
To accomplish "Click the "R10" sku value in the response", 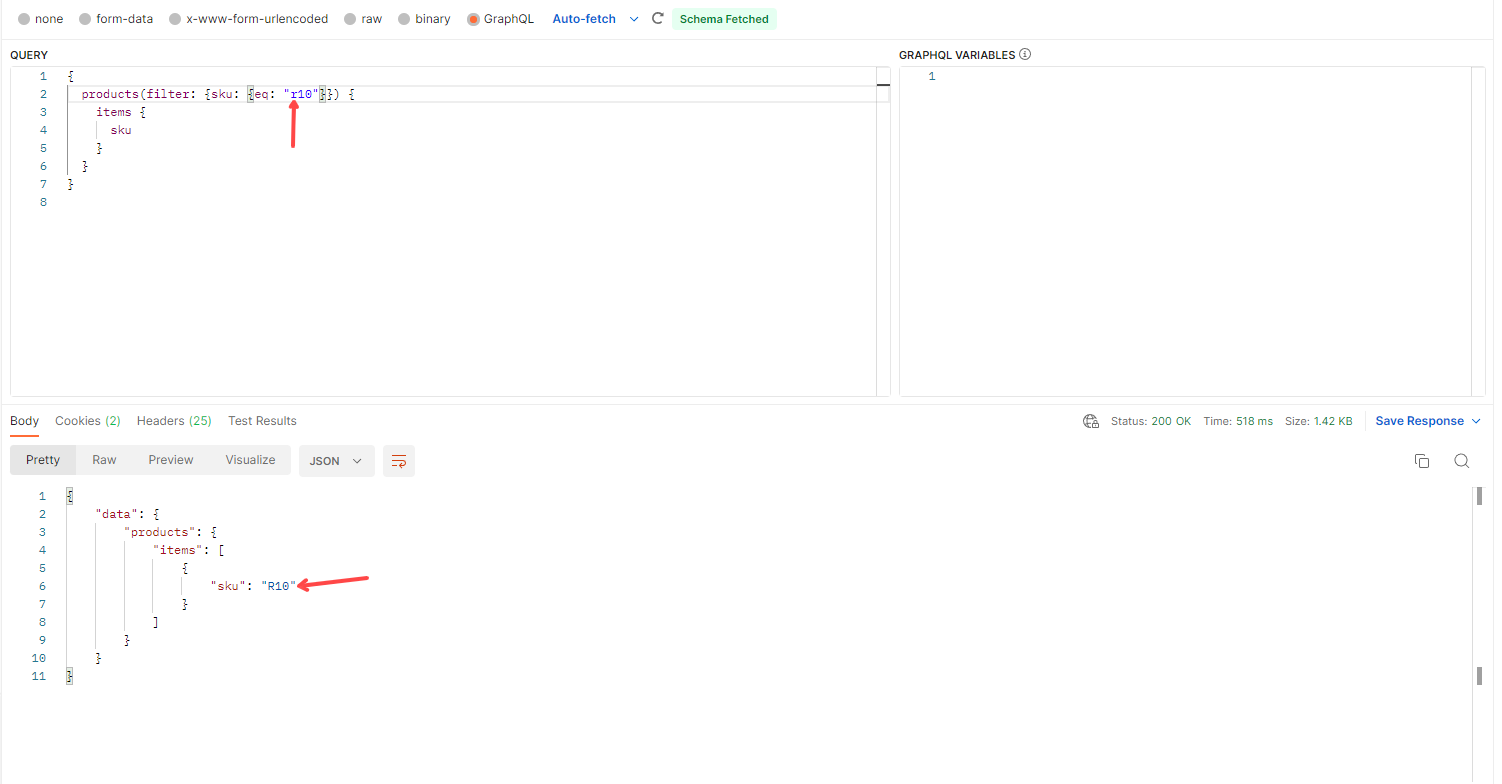I will (x=279, y=586).
